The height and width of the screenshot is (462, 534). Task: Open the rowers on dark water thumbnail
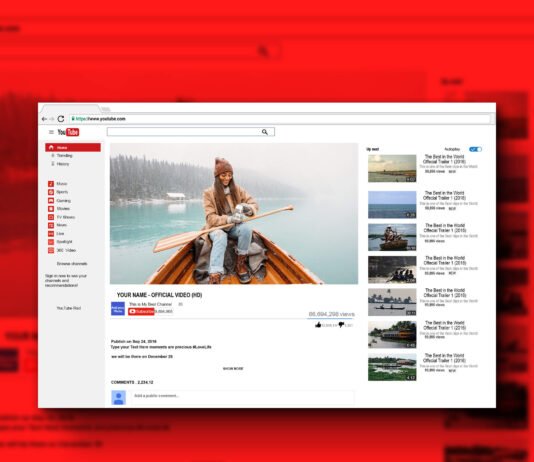click(x=392, y=270)
